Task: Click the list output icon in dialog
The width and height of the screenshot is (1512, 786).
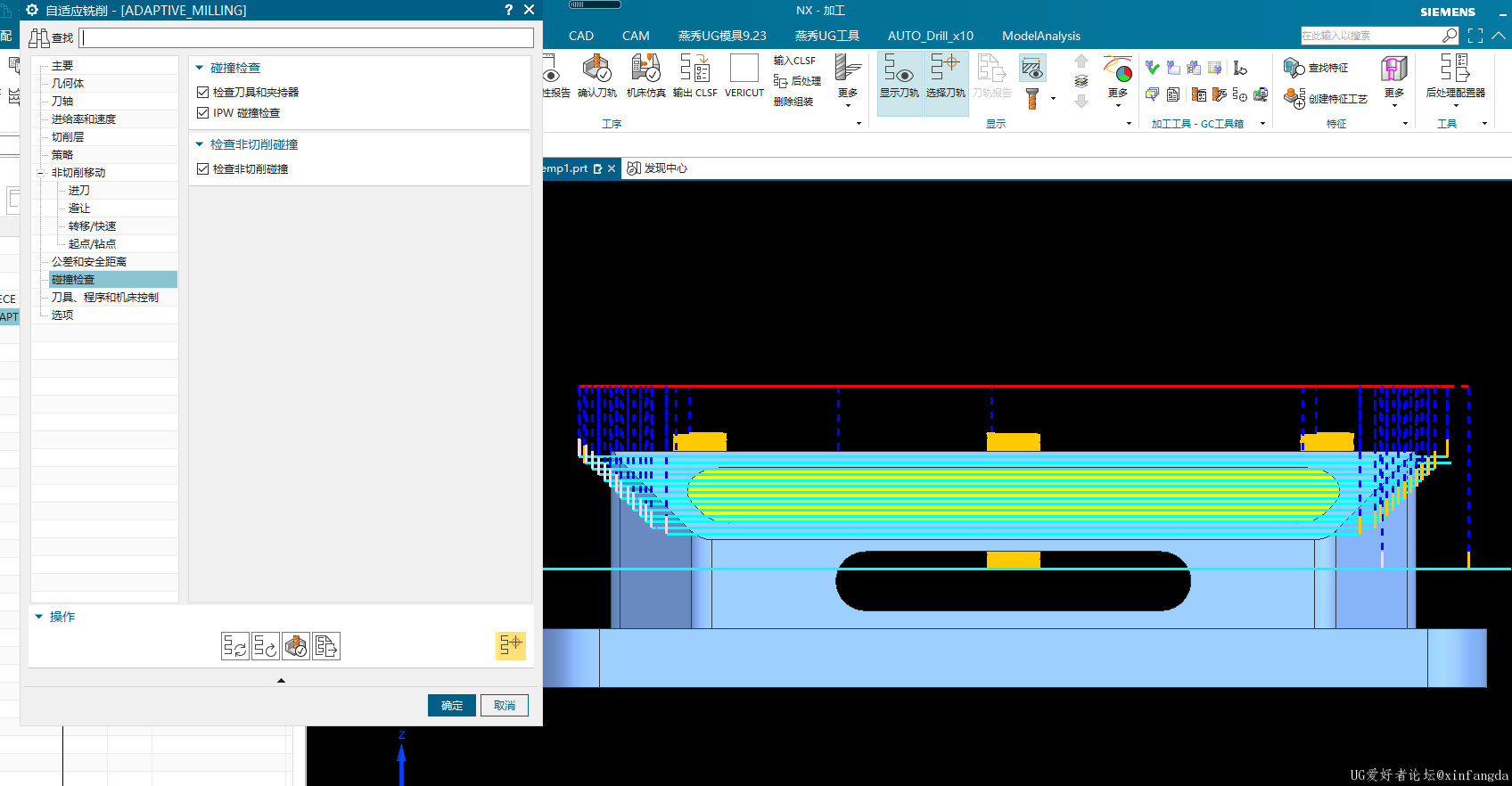Action: point(326,646)
